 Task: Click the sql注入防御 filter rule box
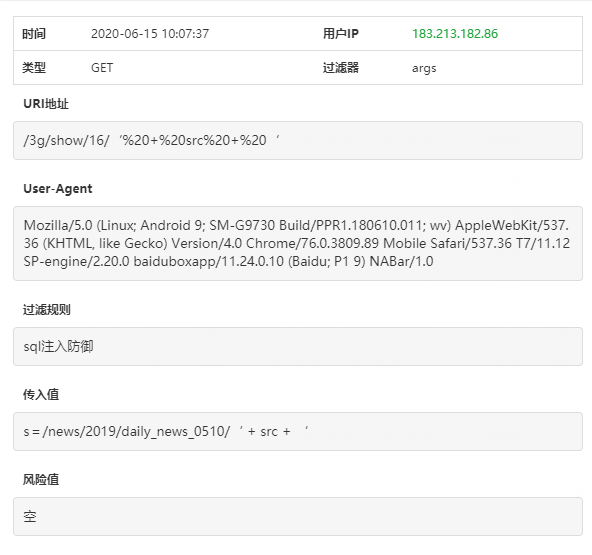tap(298, 347)
